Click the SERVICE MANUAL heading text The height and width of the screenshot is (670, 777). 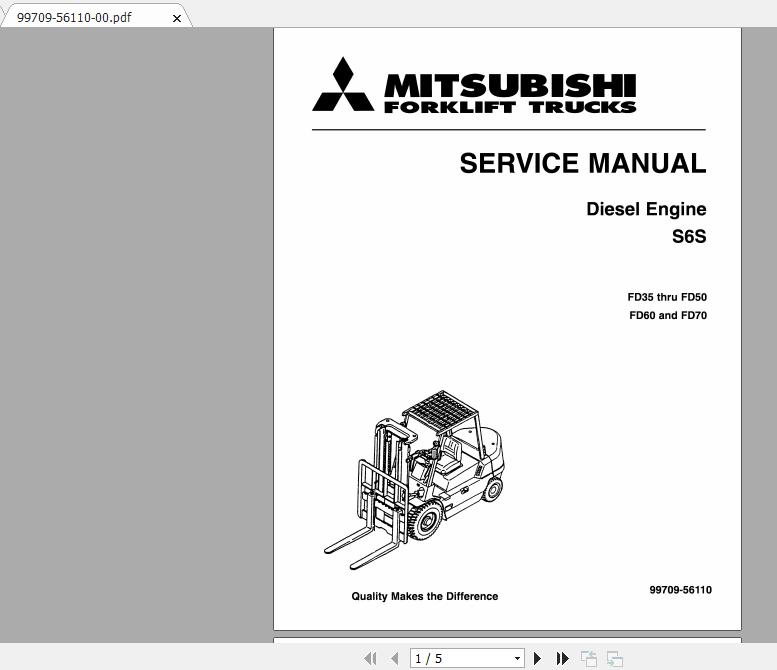click(583, 163)
